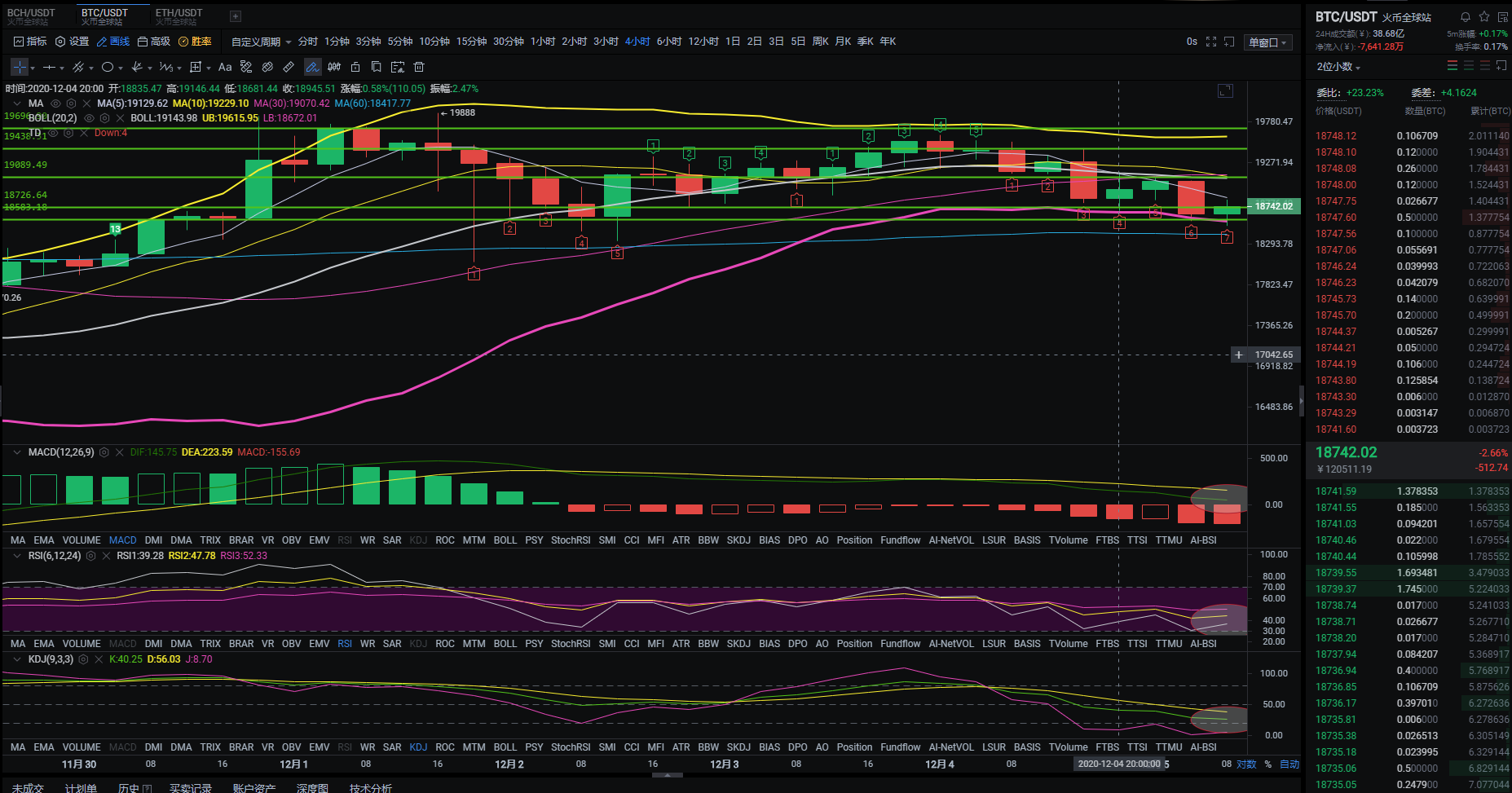Screen dimensions: 1512x793
Task: Open the 自定义周期 custom period dropdown
Action: (x=259, y=41)
